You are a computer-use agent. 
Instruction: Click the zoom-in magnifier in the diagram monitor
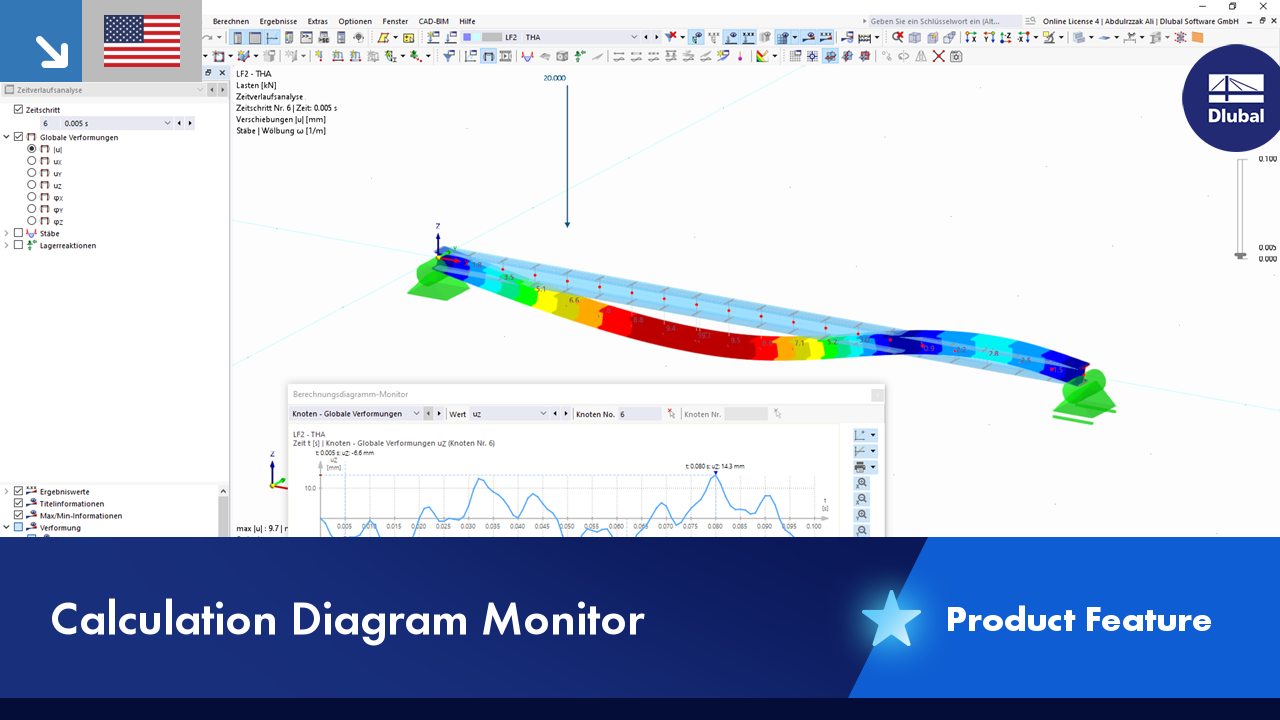coord(861,483)
